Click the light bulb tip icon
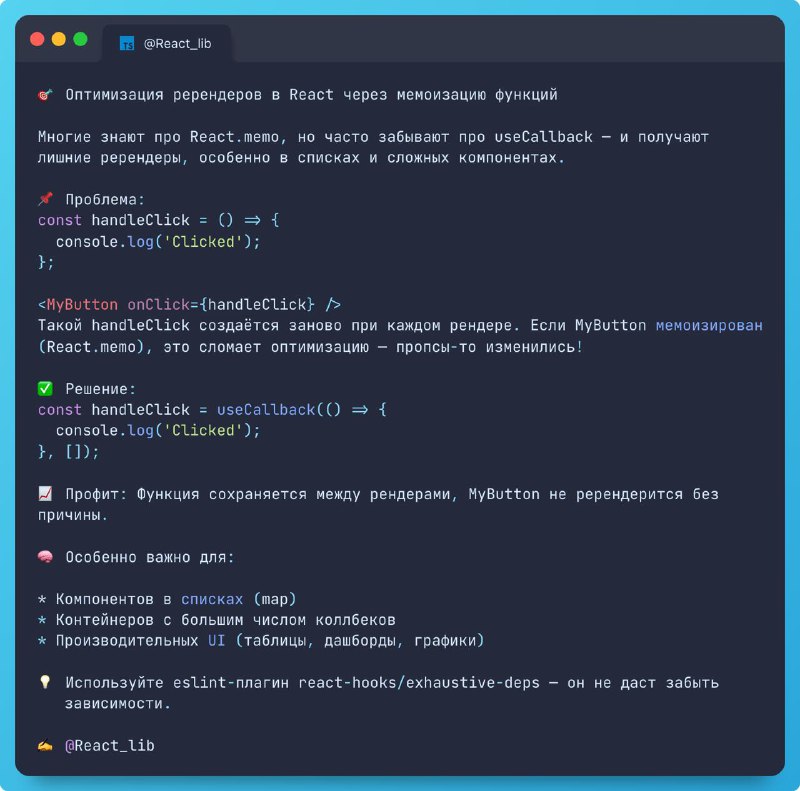The width and height of the screenshot is (800, 791). click(45, 682)
